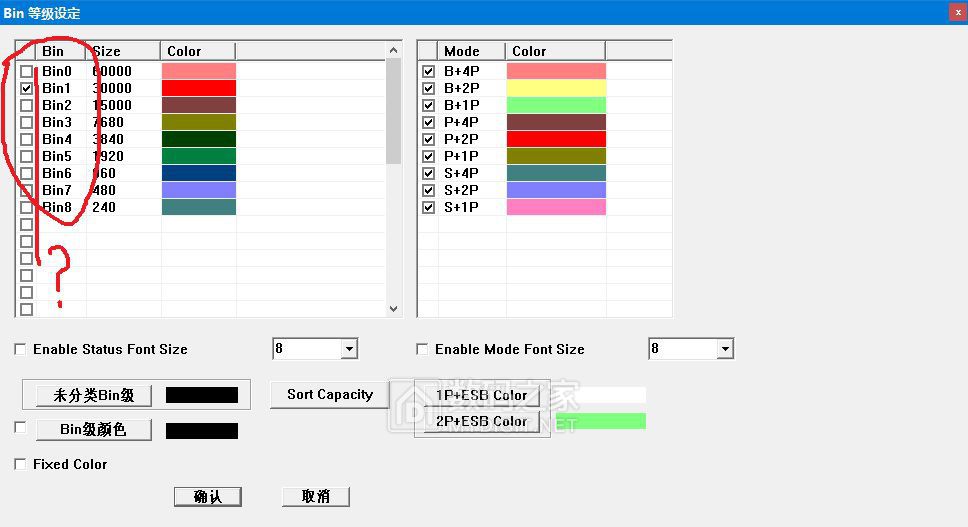The image size is (968, 527).
Task: Close the Bin 等级设定 dialog
Action: pyautogui.click(x=957, y=11)
